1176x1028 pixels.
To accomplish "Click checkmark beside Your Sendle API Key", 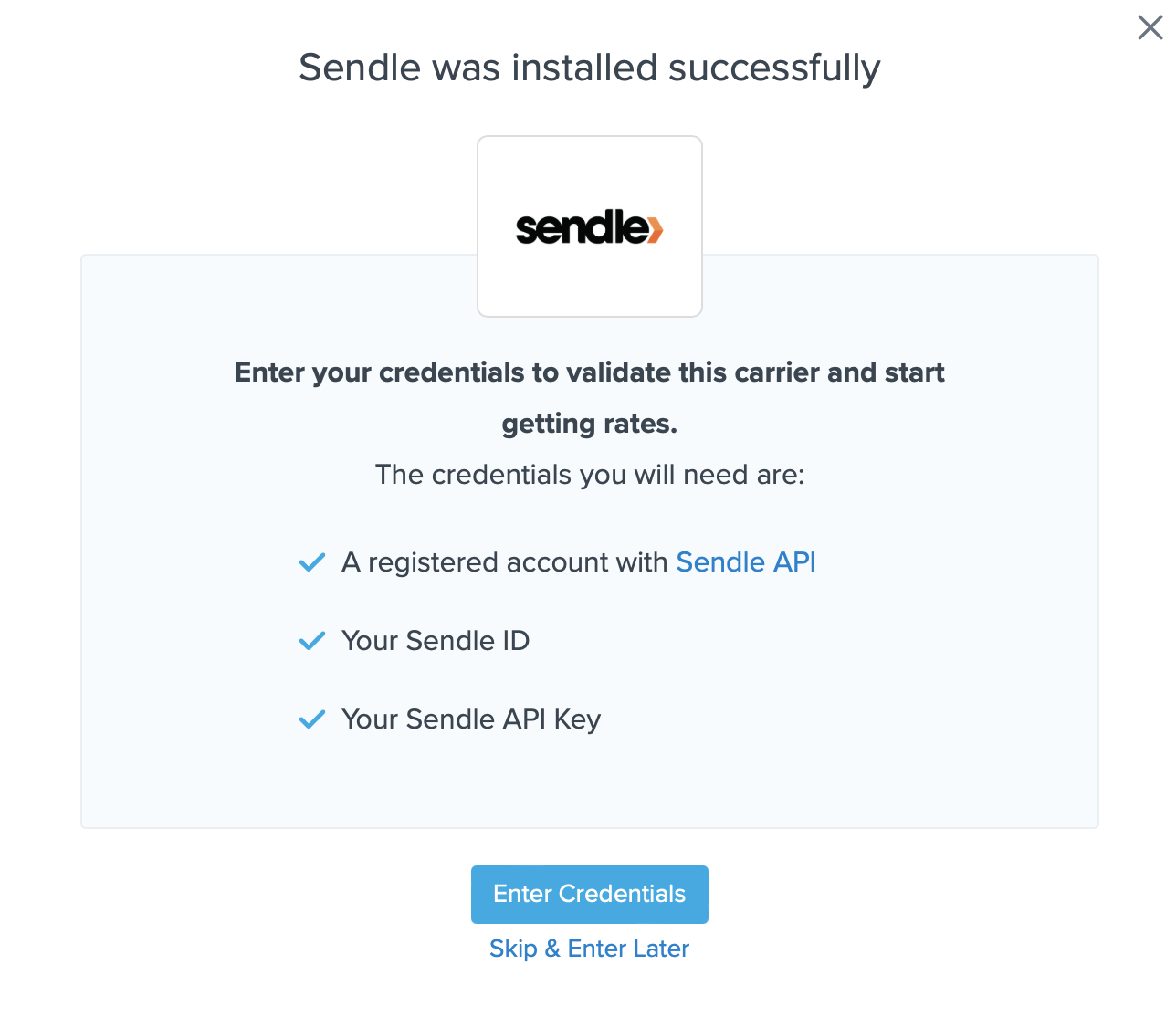I will [312, 719].
